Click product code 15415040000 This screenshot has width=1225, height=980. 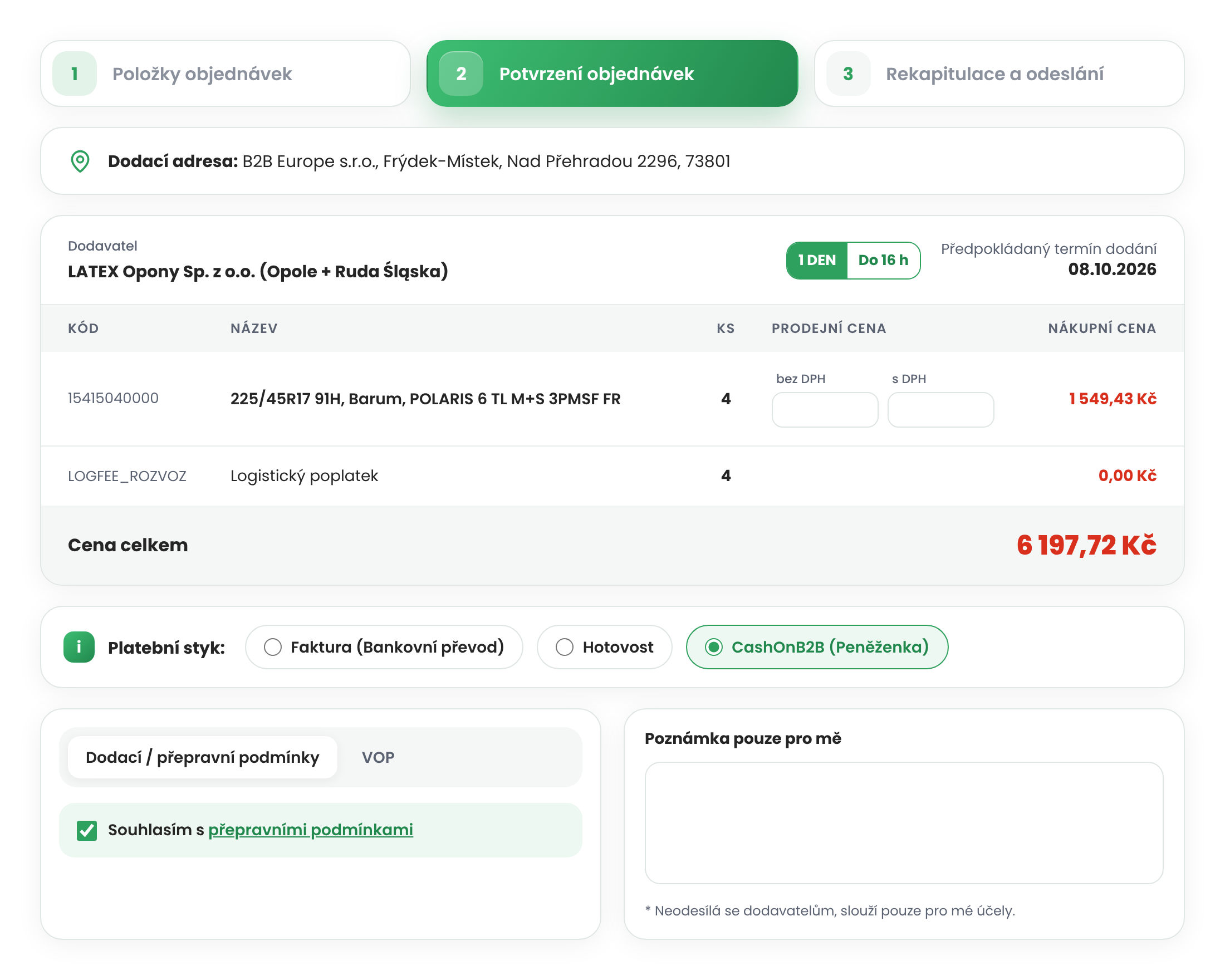point(113,398)
